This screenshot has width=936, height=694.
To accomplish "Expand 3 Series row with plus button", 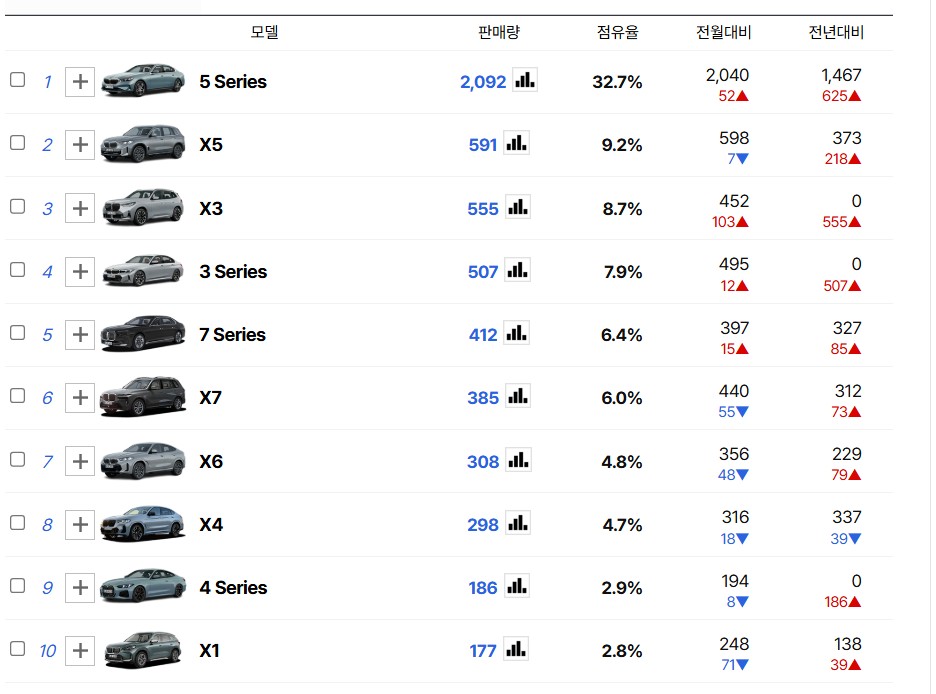I will (x=80, y=272).
